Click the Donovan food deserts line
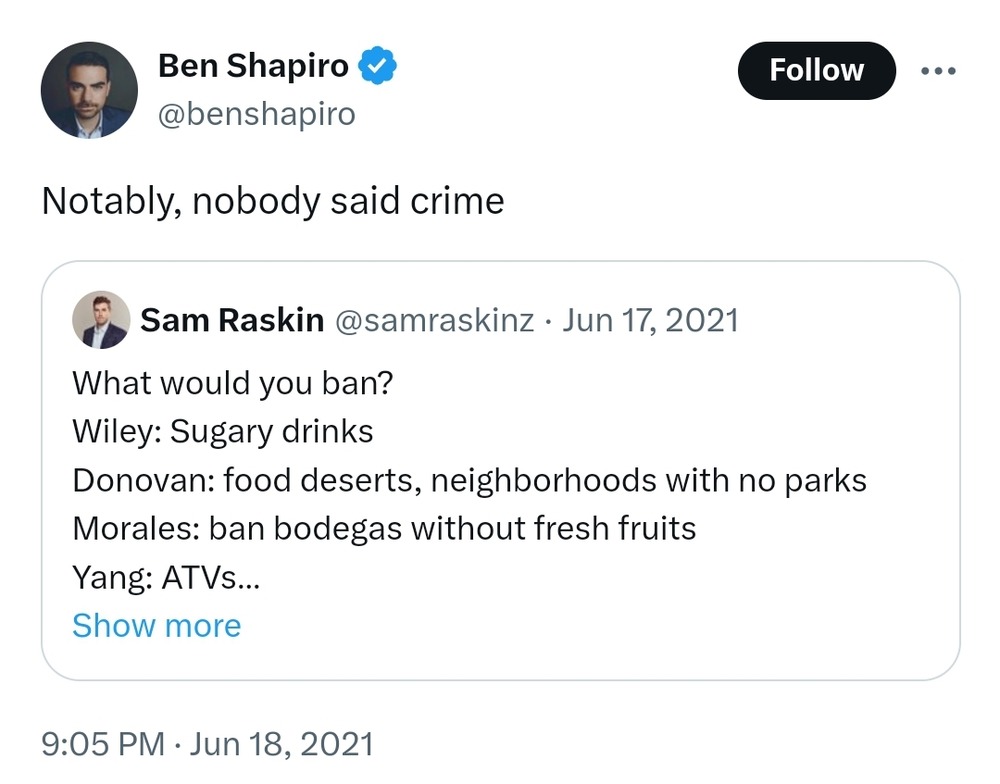Image resolution: width=1000 pixels, height=784 pixels. click(x=469, y=480)
